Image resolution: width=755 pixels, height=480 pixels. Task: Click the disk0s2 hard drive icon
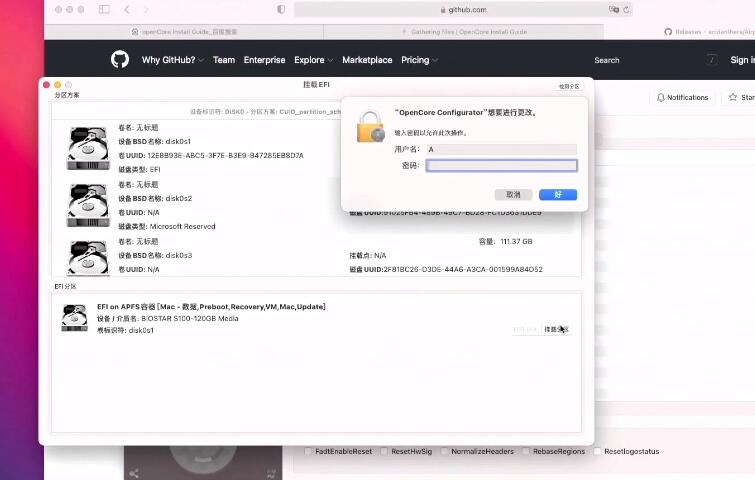(x=88, y=205)
